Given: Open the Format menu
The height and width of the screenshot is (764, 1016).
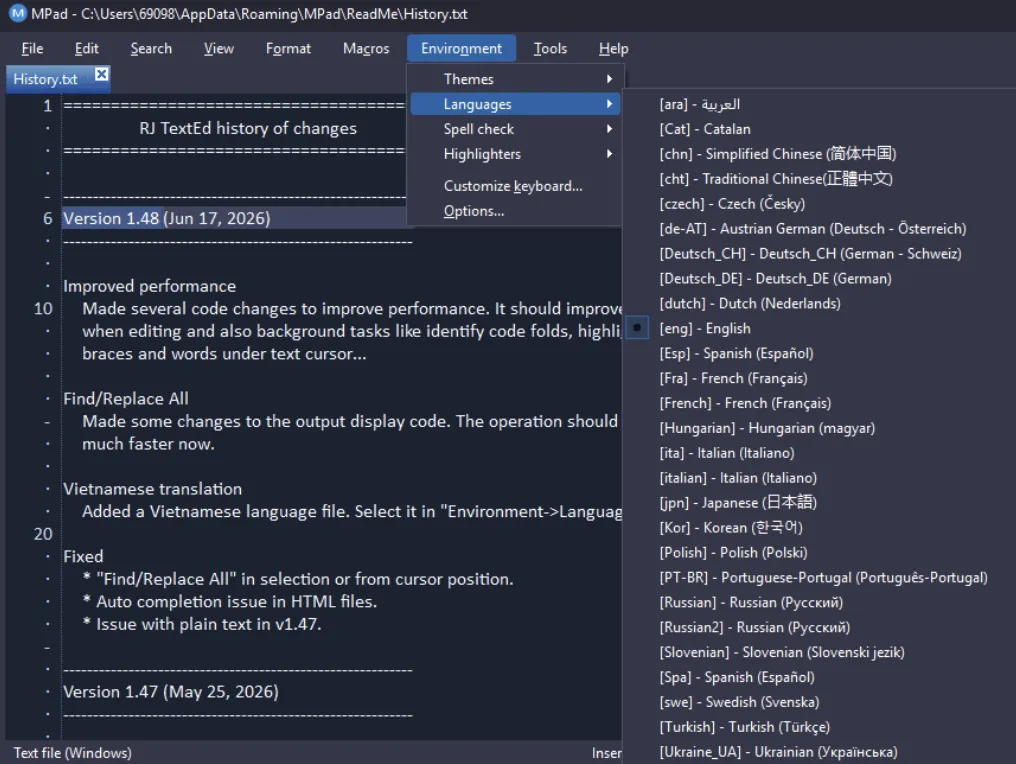Looking at the screenshot, I should pos(288,49).
